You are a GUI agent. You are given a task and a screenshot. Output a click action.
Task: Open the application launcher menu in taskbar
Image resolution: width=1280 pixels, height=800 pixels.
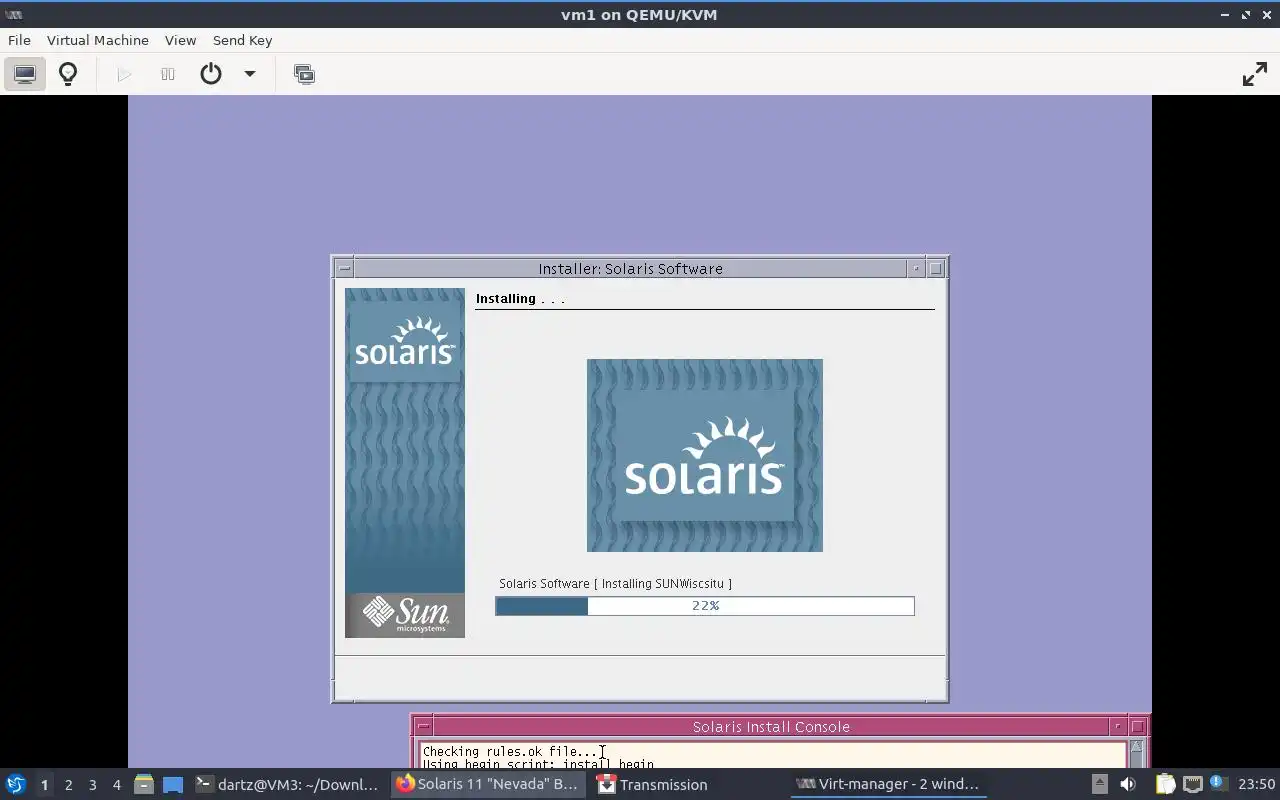pos(15,784)
